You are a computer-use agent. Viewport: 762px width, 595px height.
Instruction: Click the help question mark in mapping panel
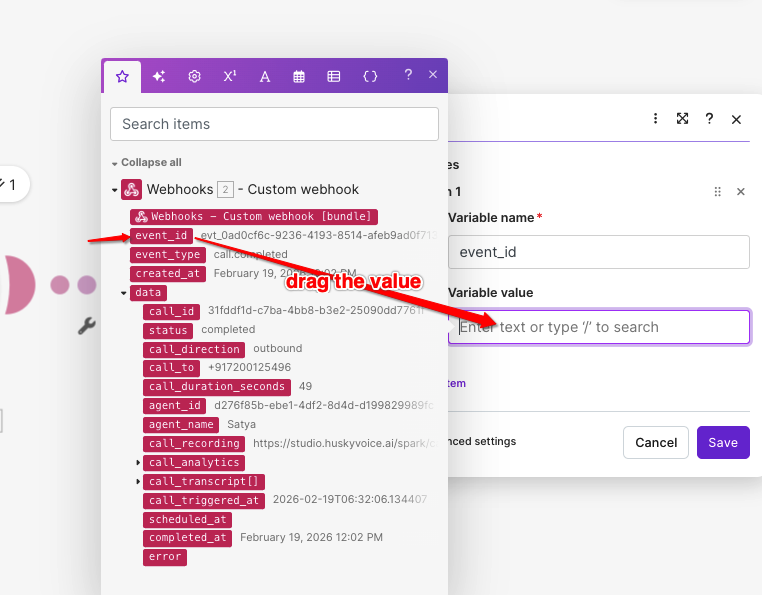408,75
